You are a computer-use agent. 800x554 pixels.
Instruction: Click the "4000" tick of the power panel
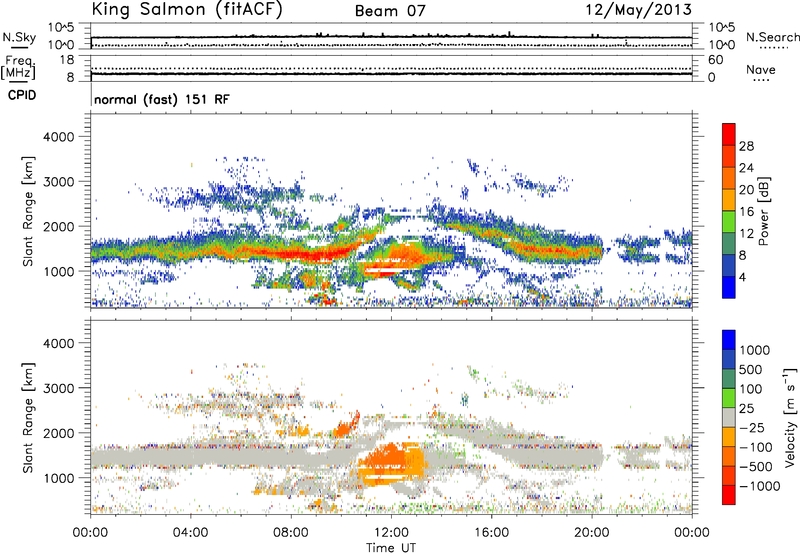(58, 137)
